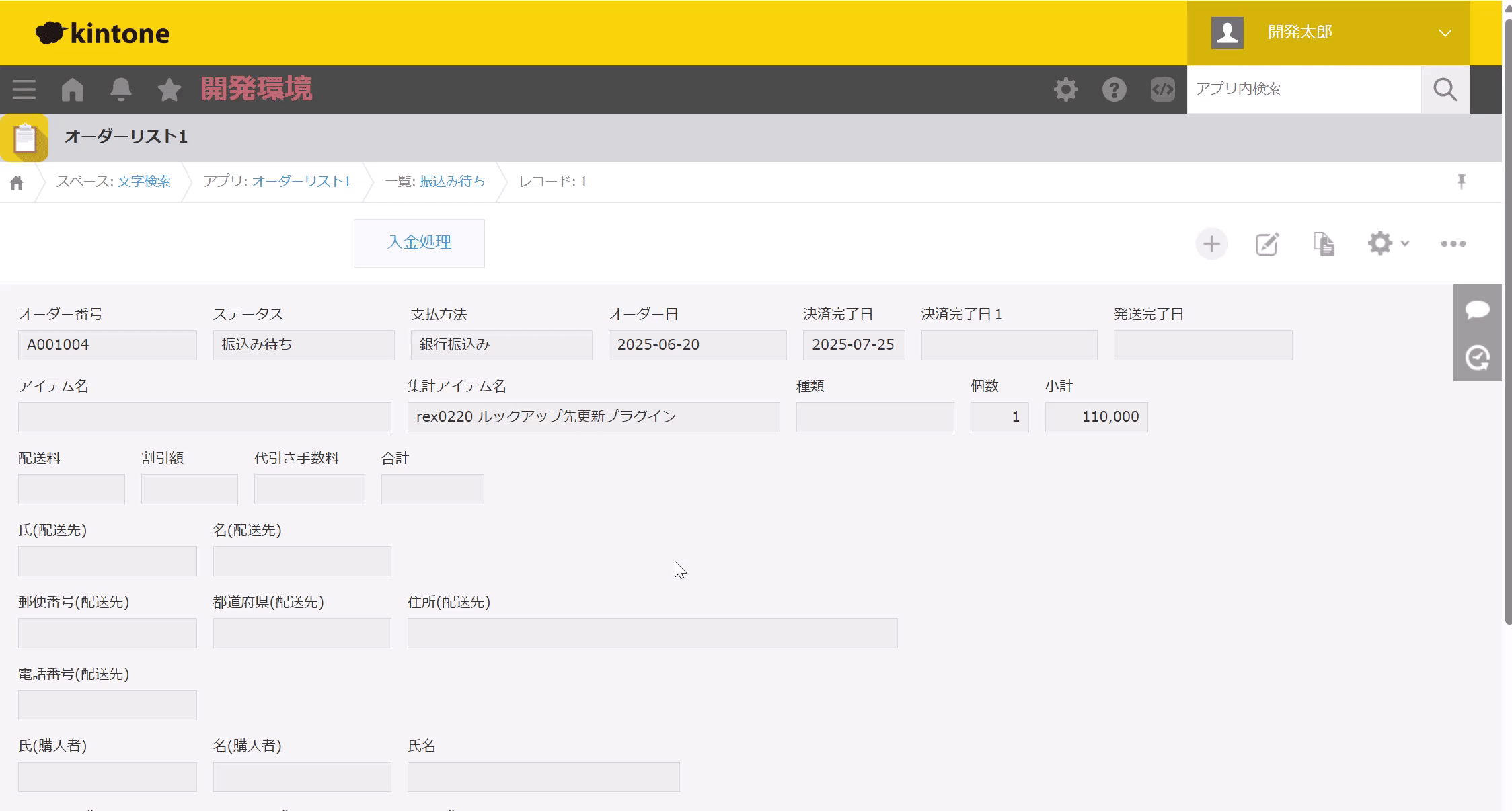Go to kintone portal home icon
Image resolution: width=1512 pixels, height=811 pixels.
[x=73, y=89]
